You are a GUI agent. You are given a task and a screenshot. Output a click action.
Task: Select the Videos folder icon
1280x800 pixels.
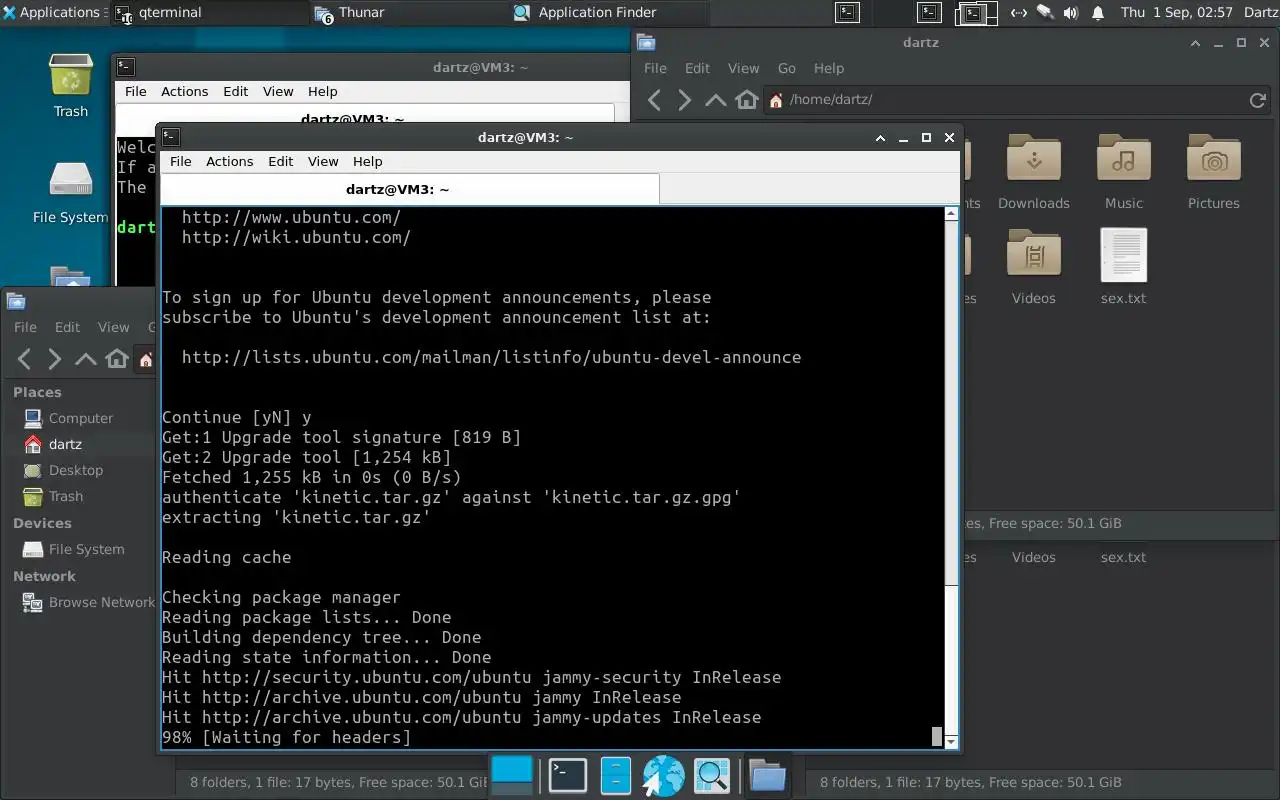1034,256
